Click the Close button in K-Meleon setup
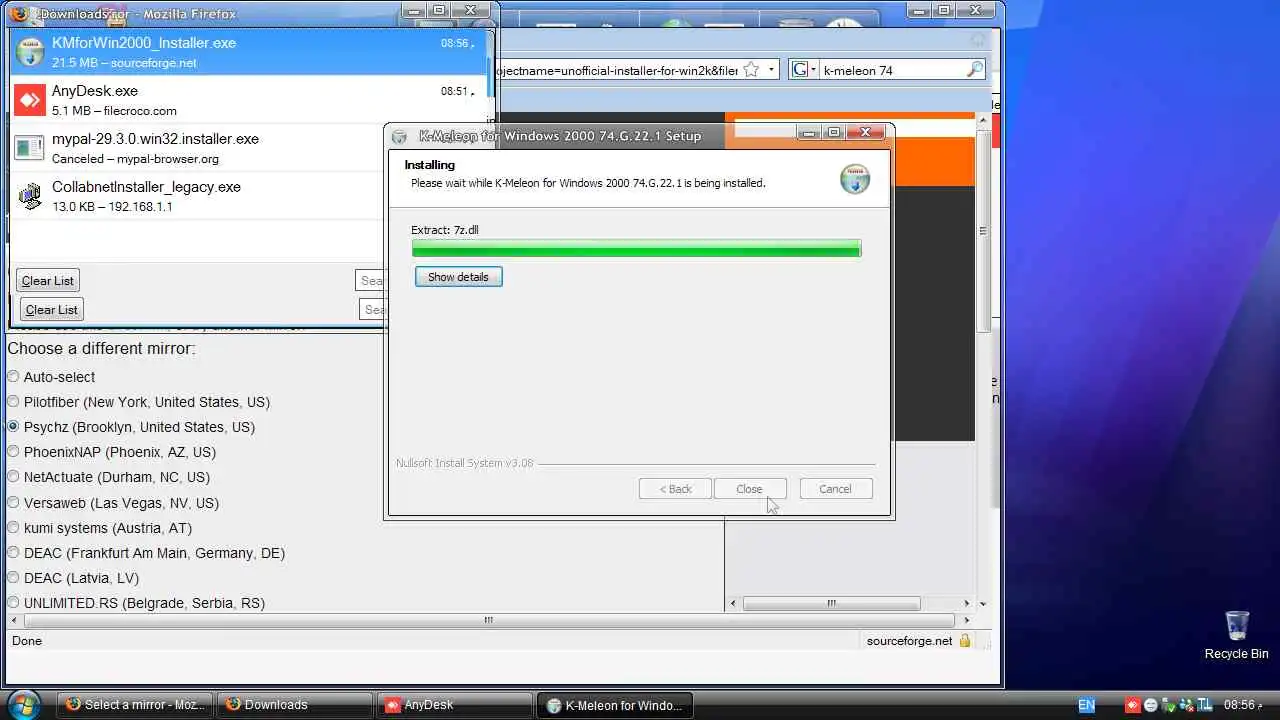Screen dimensions: 1280x720 (750, 489)
